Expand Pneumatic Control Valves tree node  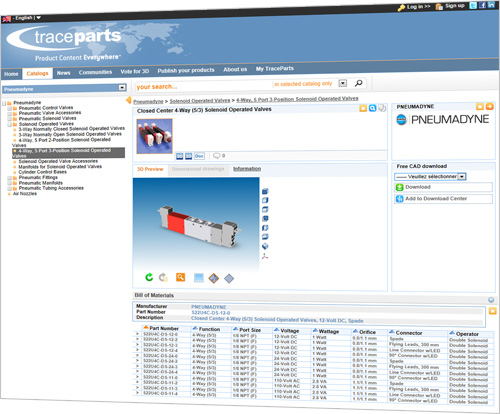pos(10,108)
